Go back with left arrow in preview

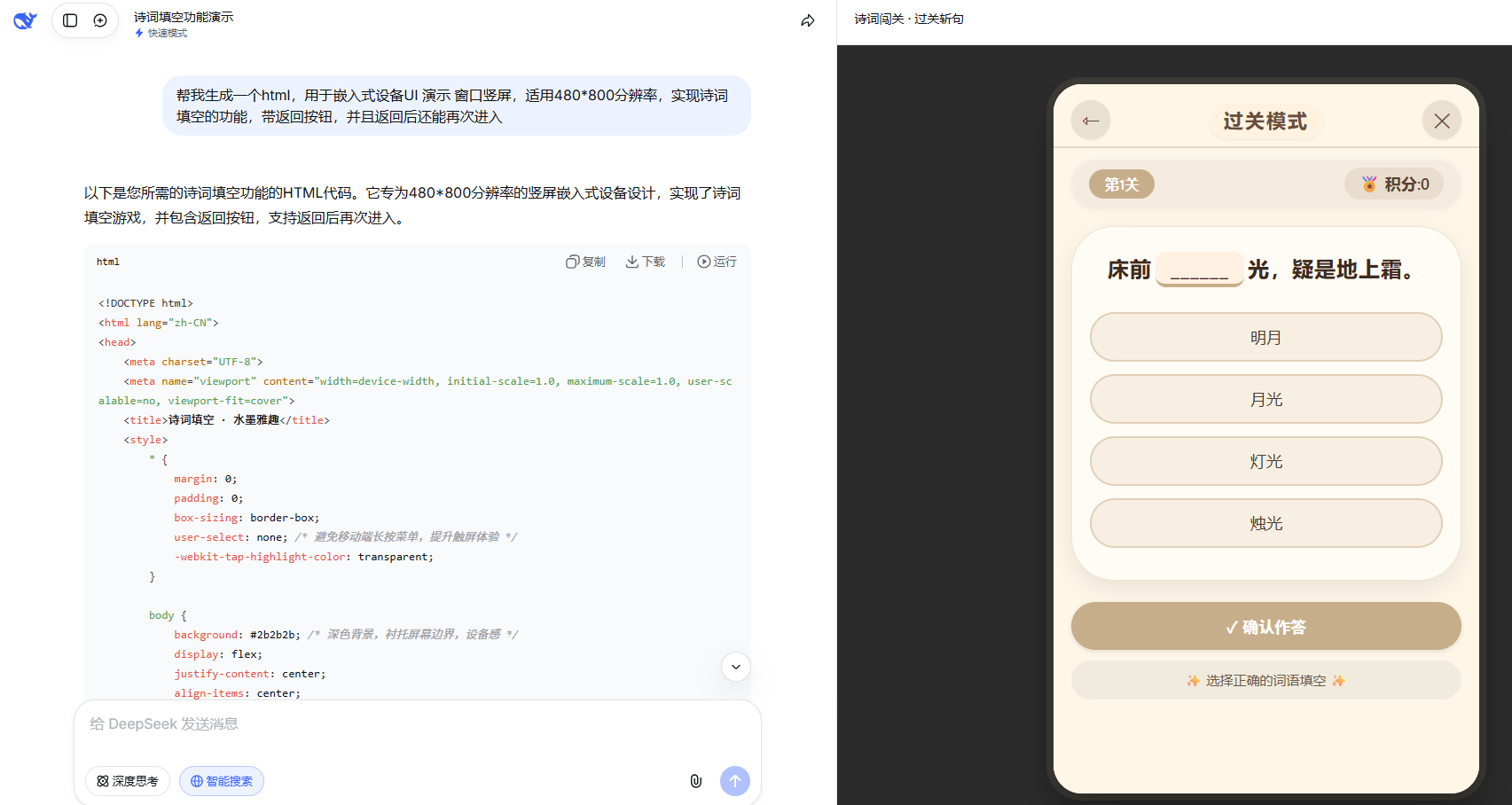(1091, 121)
